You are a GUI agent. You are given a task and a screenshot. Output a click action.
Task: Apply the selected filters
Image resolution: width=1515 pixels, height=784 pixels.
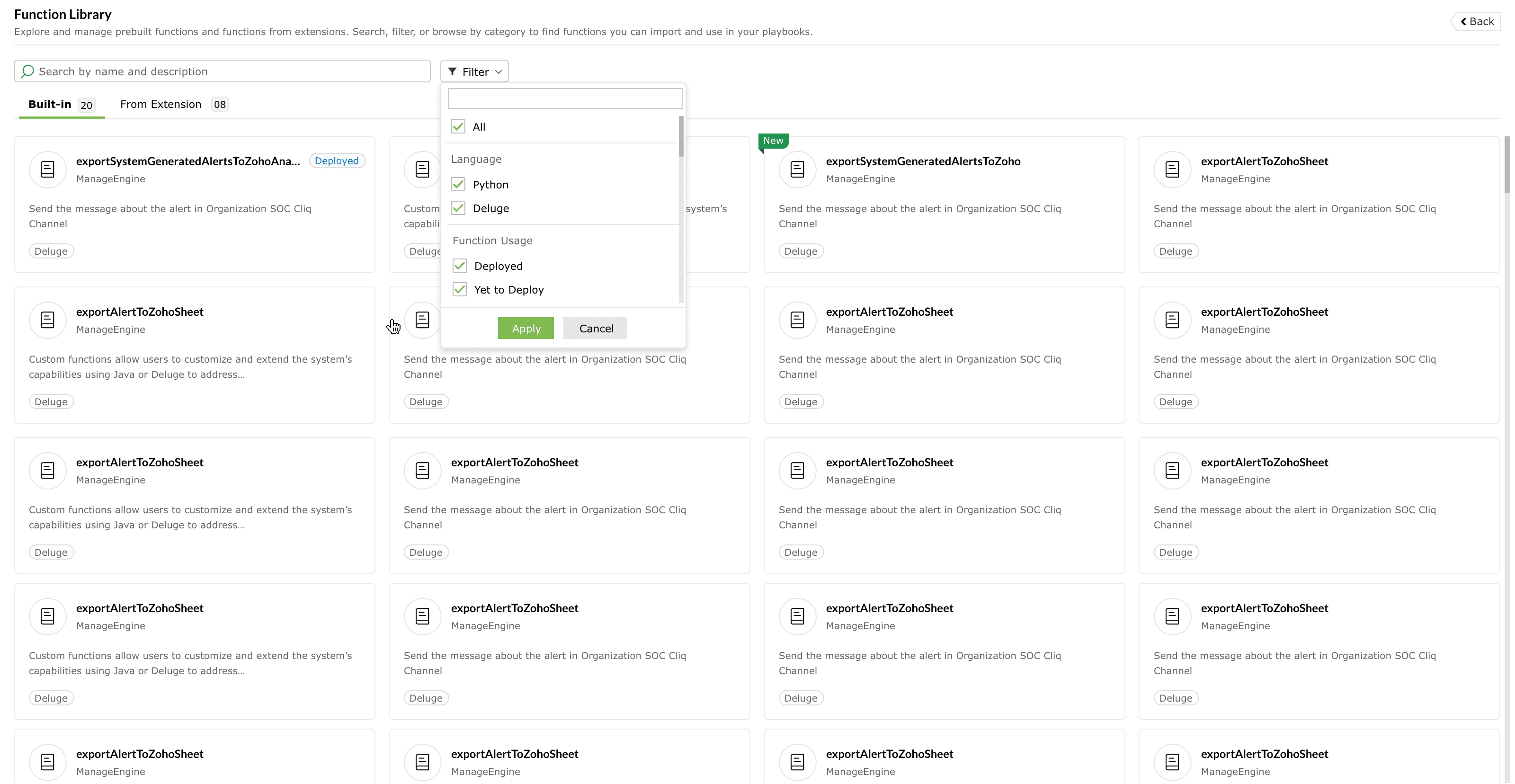point(526,328)
